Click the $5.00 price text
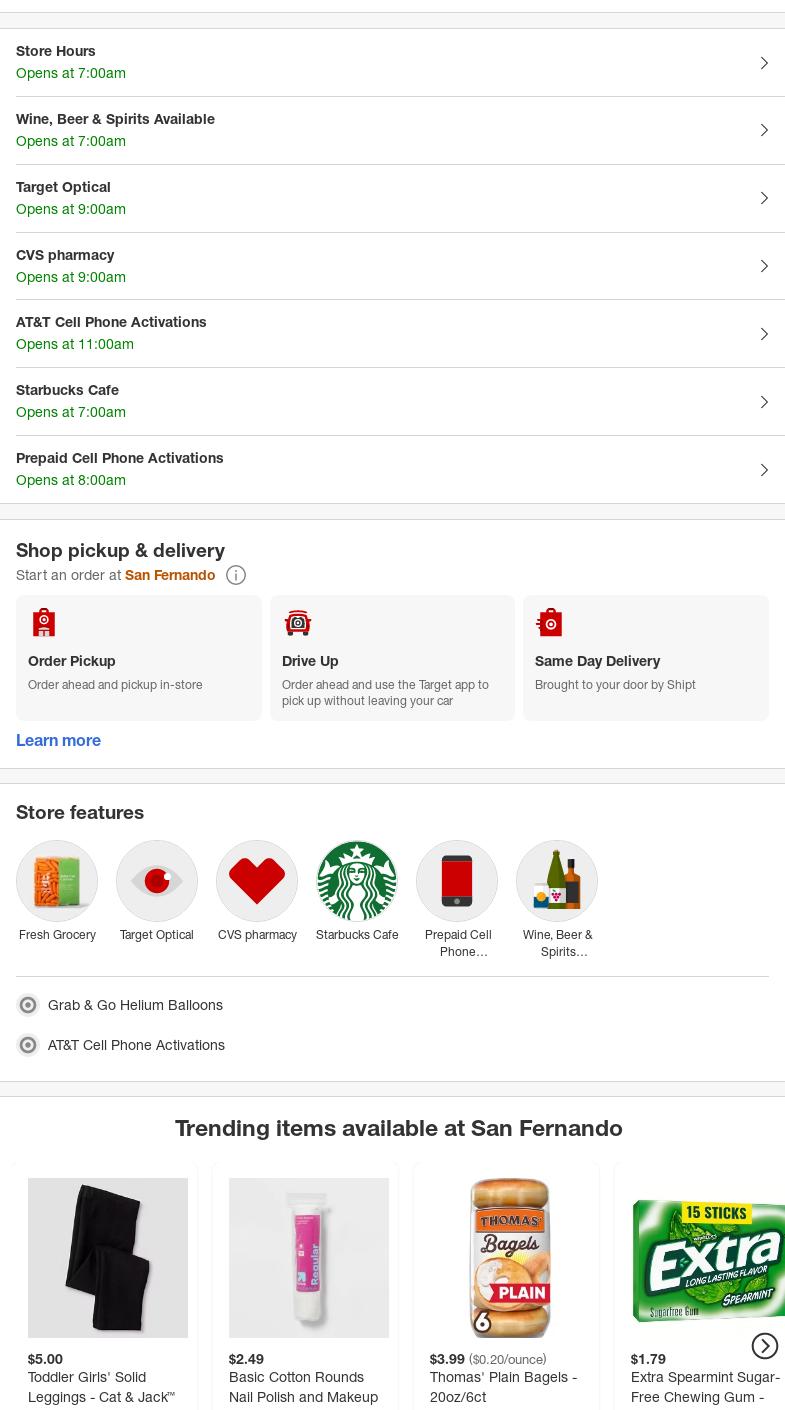 [45, 1359]
